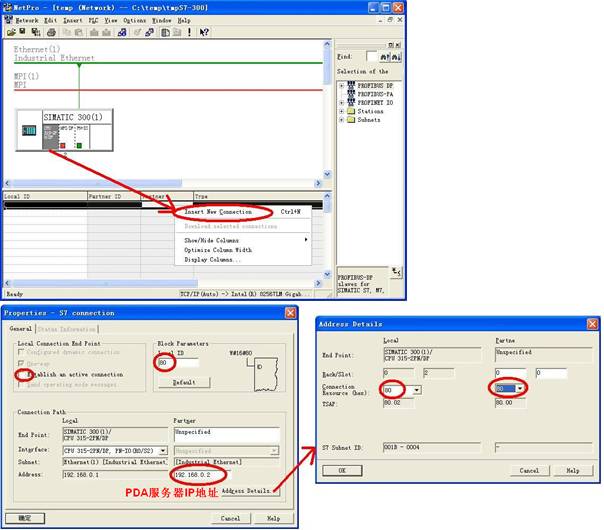The image size is (604, 530).
Task: Close the Properties S7 connection dialog
Action: click(291, 313)
